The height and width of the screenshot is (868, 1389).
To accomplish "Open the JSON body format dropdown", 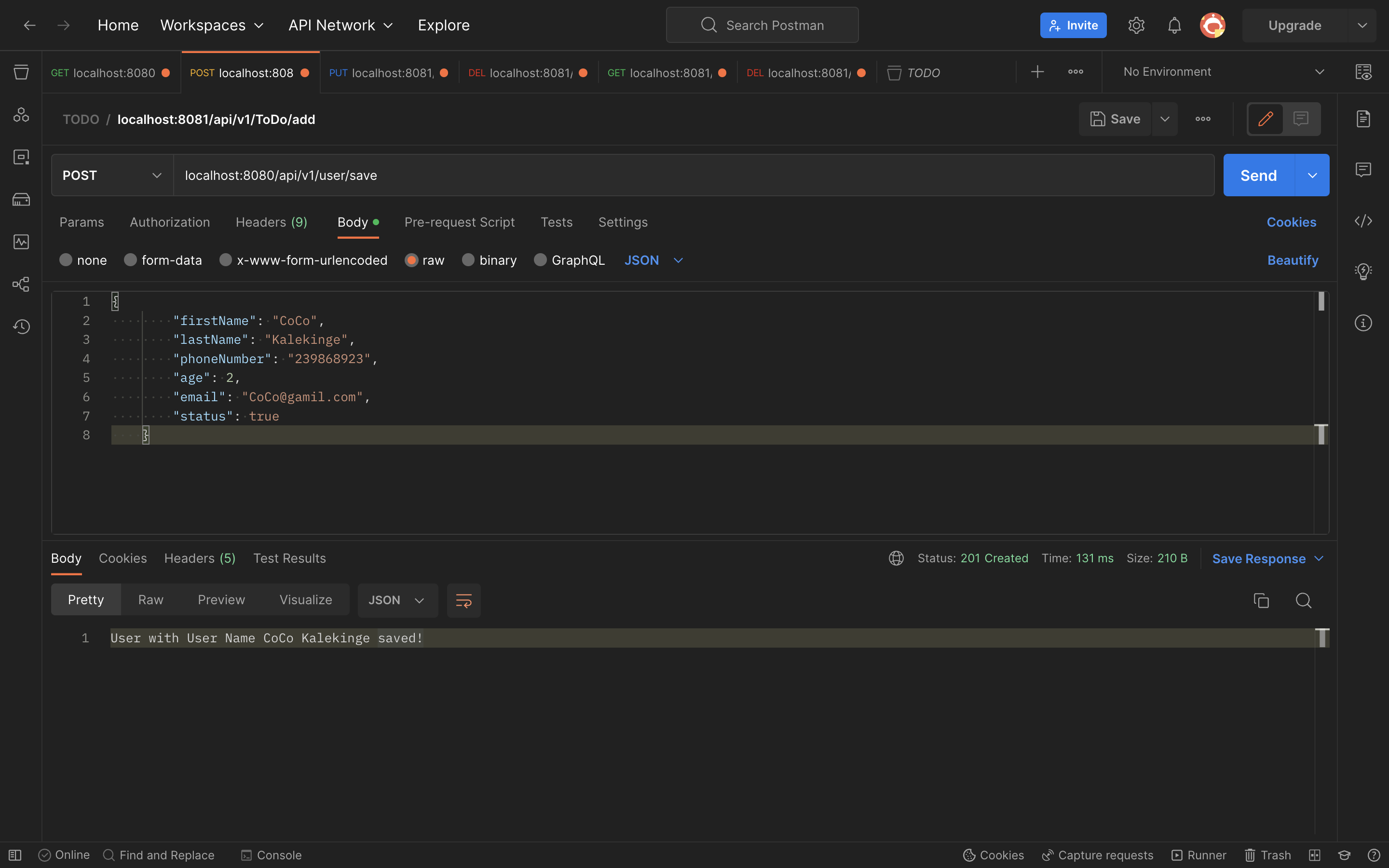I will coord(653,260).
